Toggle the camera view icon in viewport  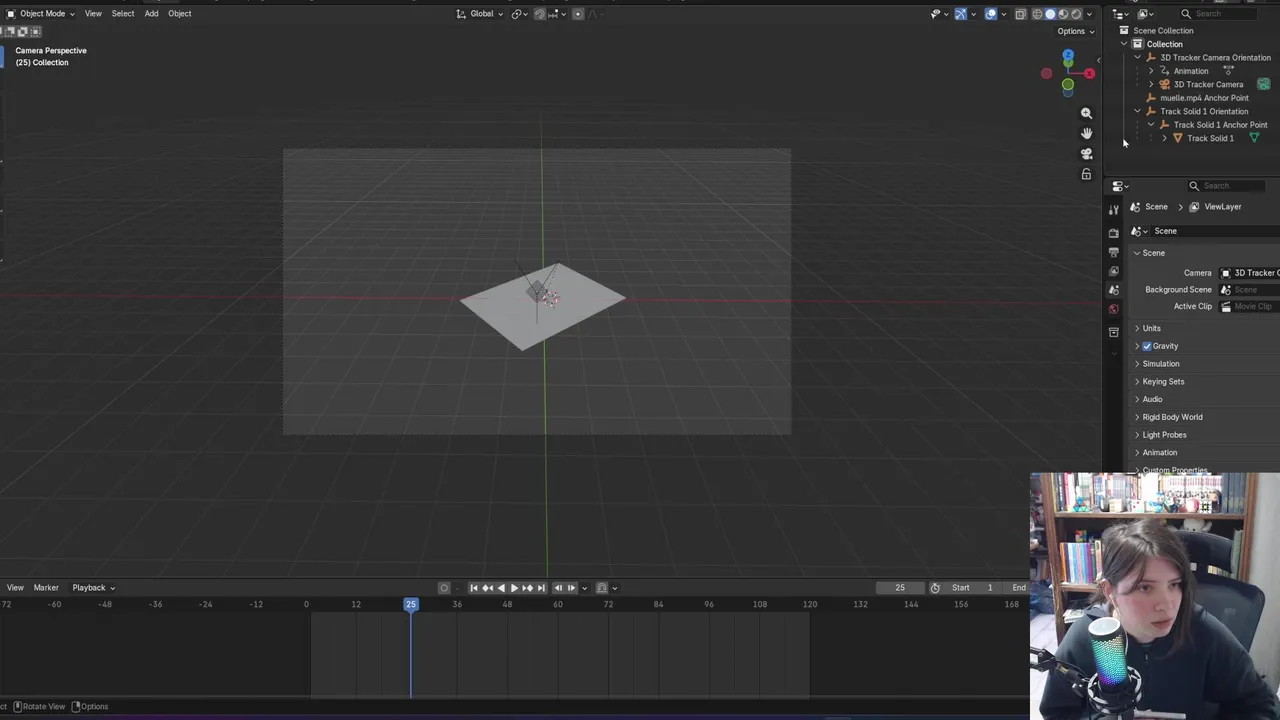click(1086, 154)
